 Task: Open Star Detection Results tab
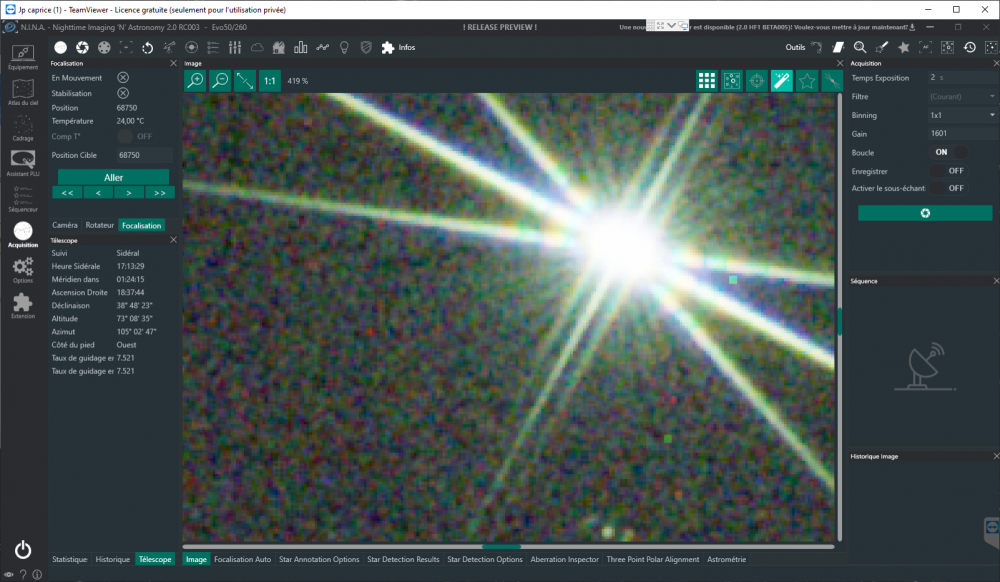(x=403, y=559)
